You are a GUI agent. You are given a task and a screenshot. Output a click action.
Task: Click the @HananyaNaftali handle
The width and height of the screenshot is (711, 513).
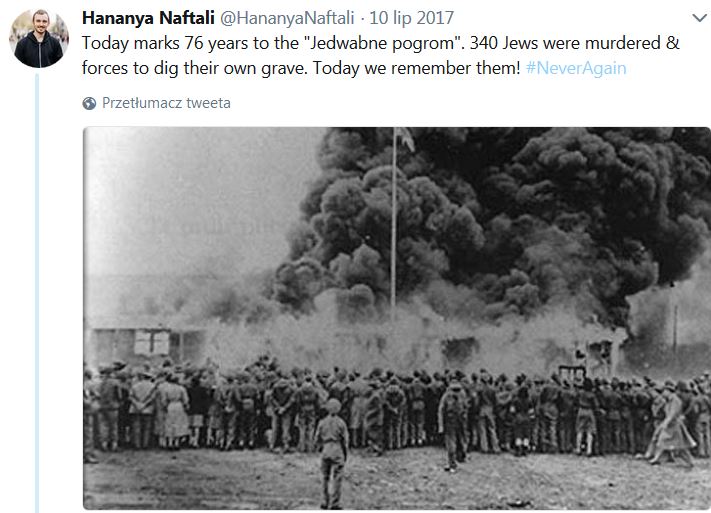pyautogui.click(x=287, y=18)
